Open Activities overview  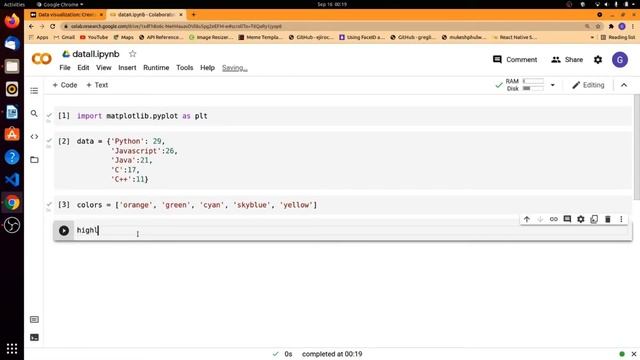pyautogui.click(x=14, y=4)
